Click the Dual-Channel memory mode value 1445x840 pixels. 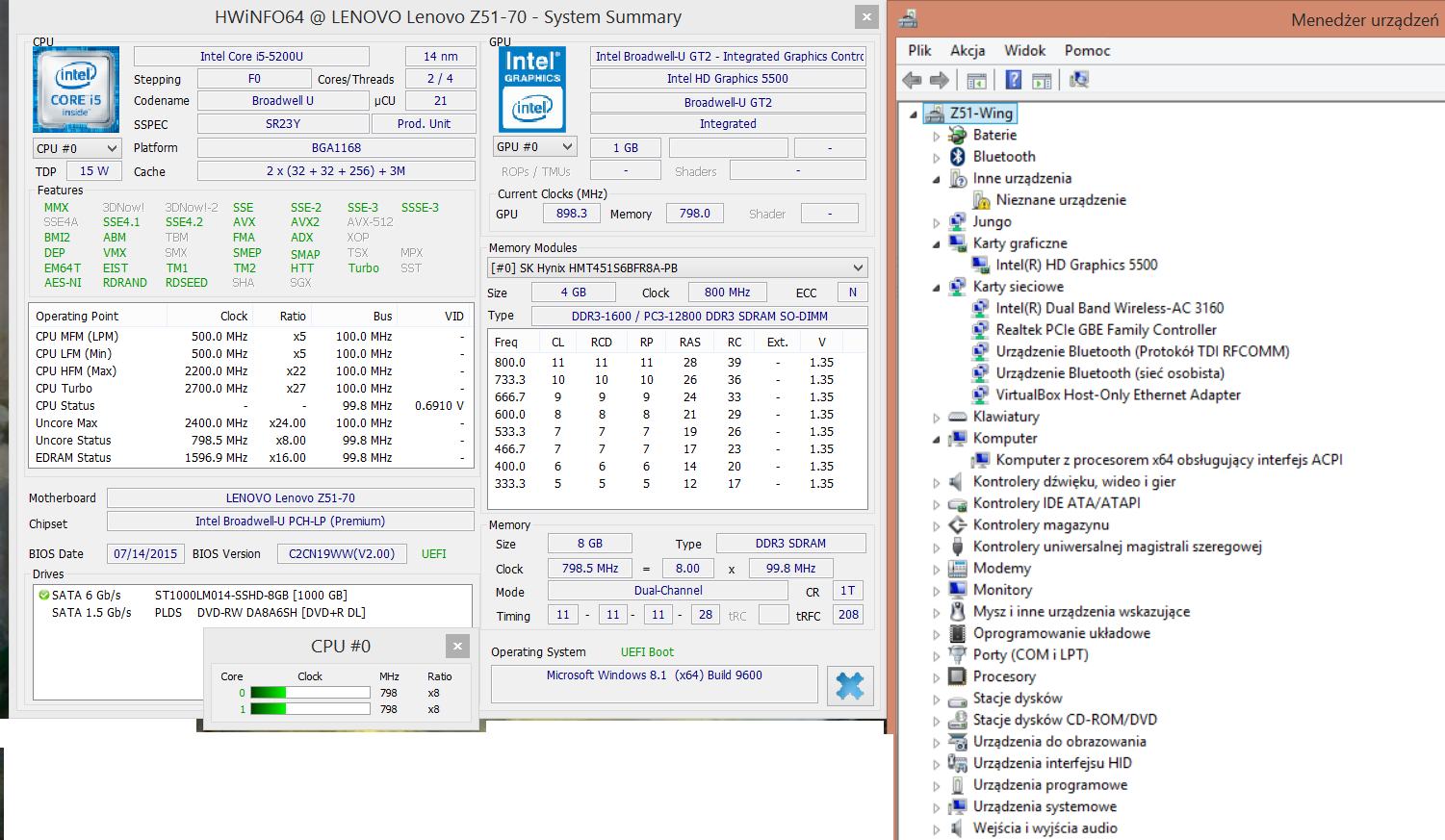(668, 591)
